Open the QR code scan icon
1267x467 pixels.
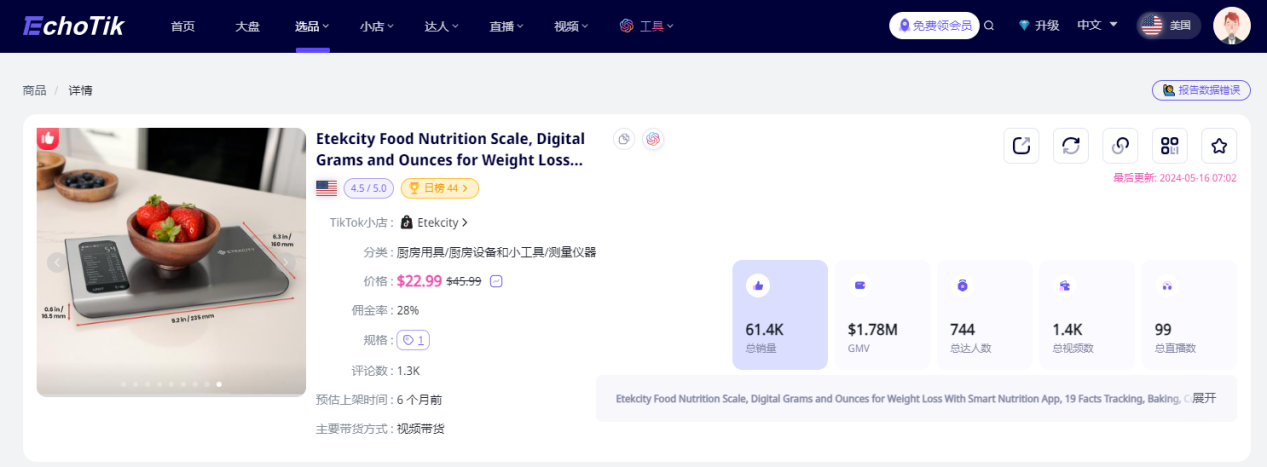1169,146
